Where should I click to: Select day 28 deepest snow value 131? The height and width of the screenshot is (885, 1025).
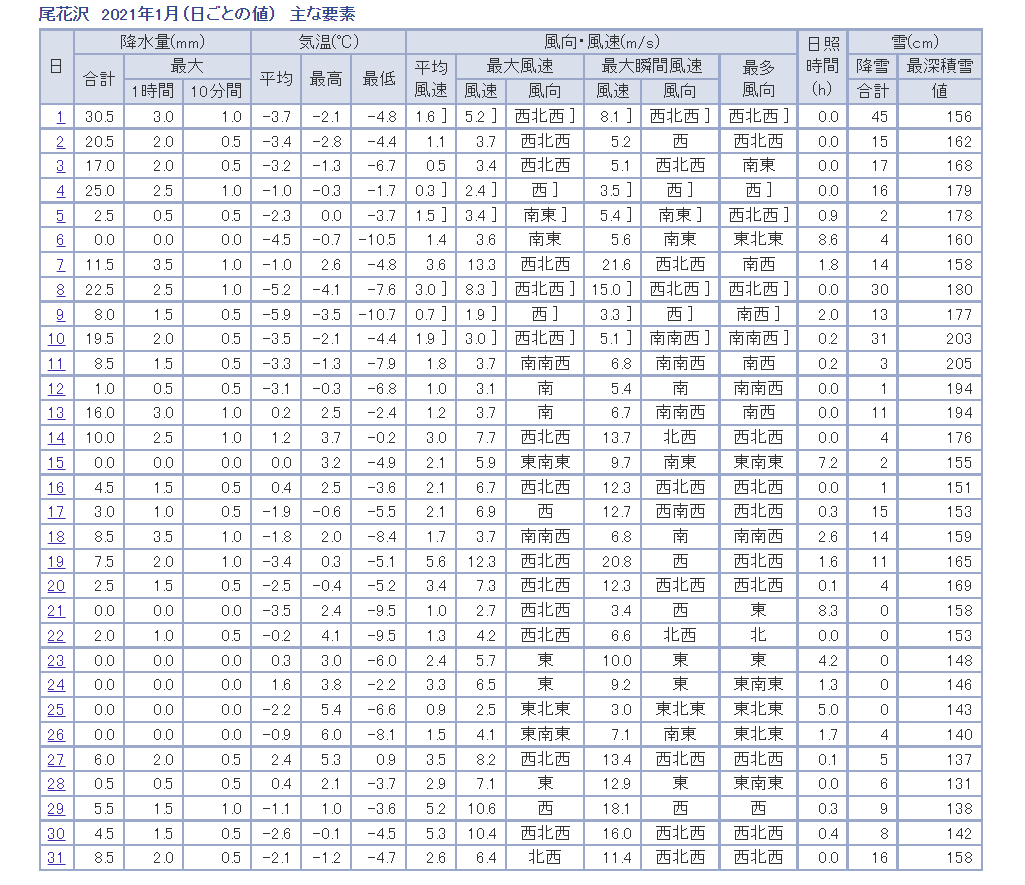[959, 784]
